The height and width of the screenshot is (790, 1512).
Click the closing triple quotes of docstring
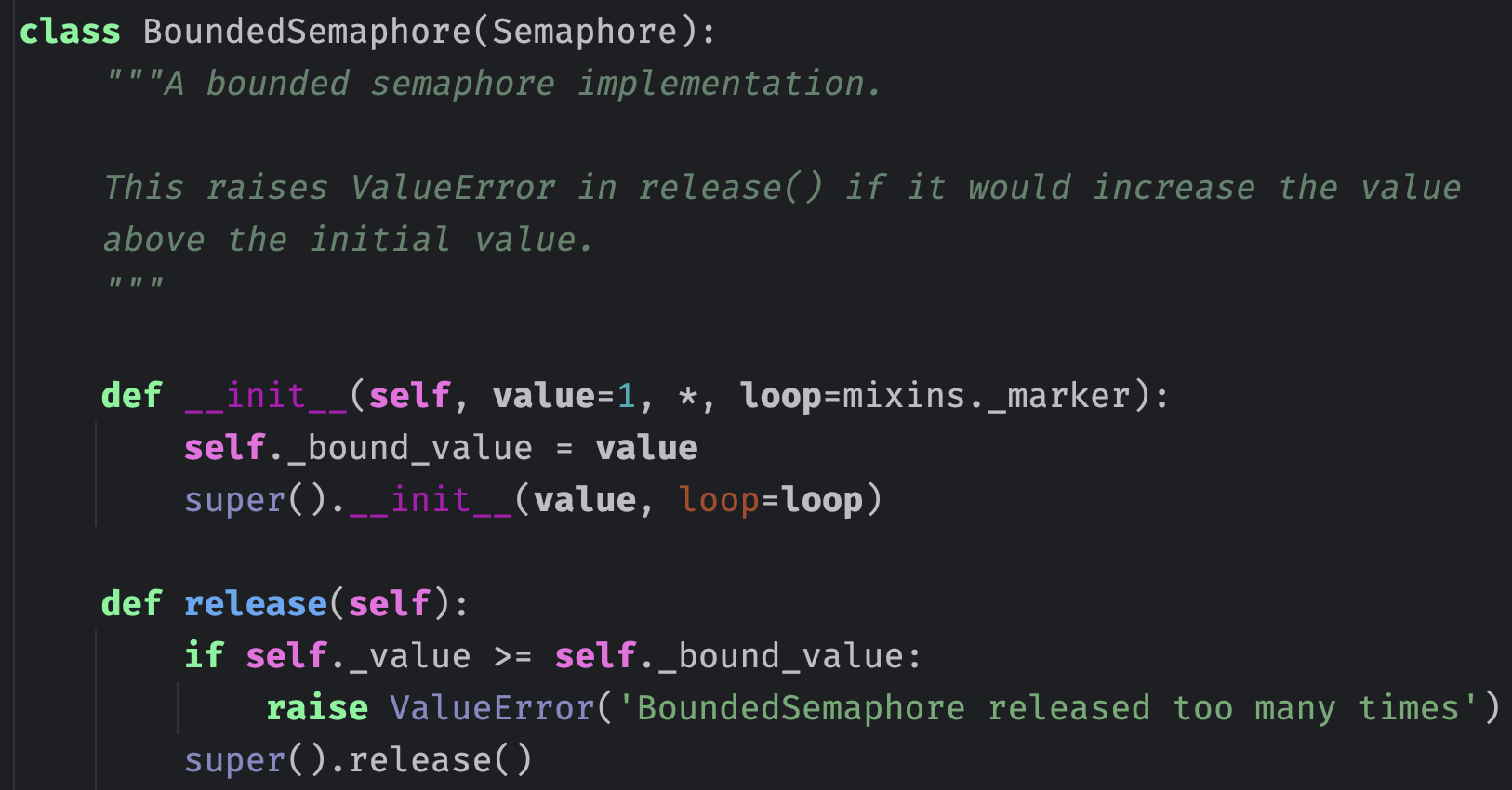135,283
